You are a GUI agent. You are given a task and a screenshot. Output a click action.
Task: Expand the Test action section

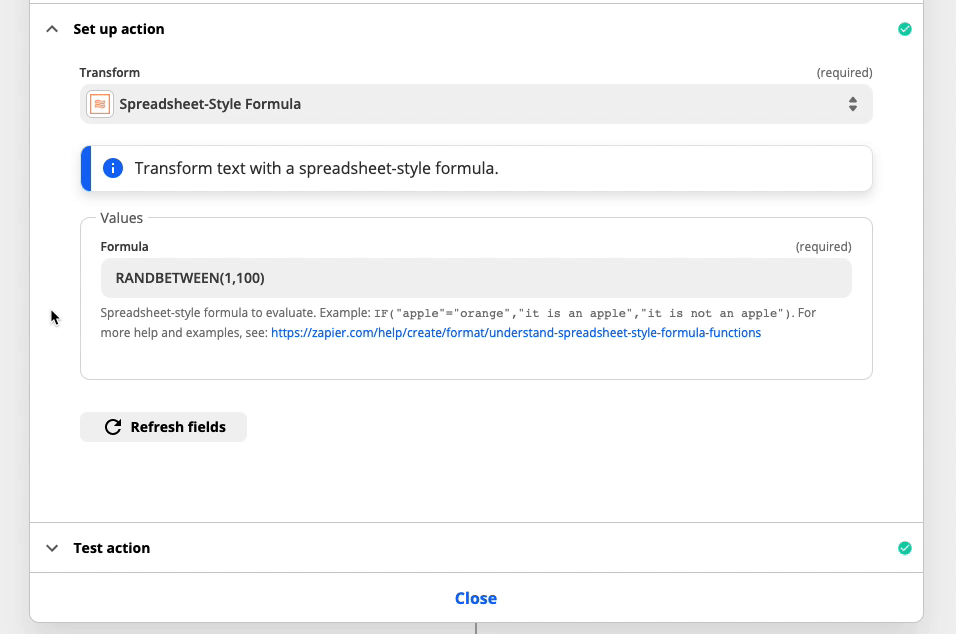pyautogui.click(x=52, y=548)
